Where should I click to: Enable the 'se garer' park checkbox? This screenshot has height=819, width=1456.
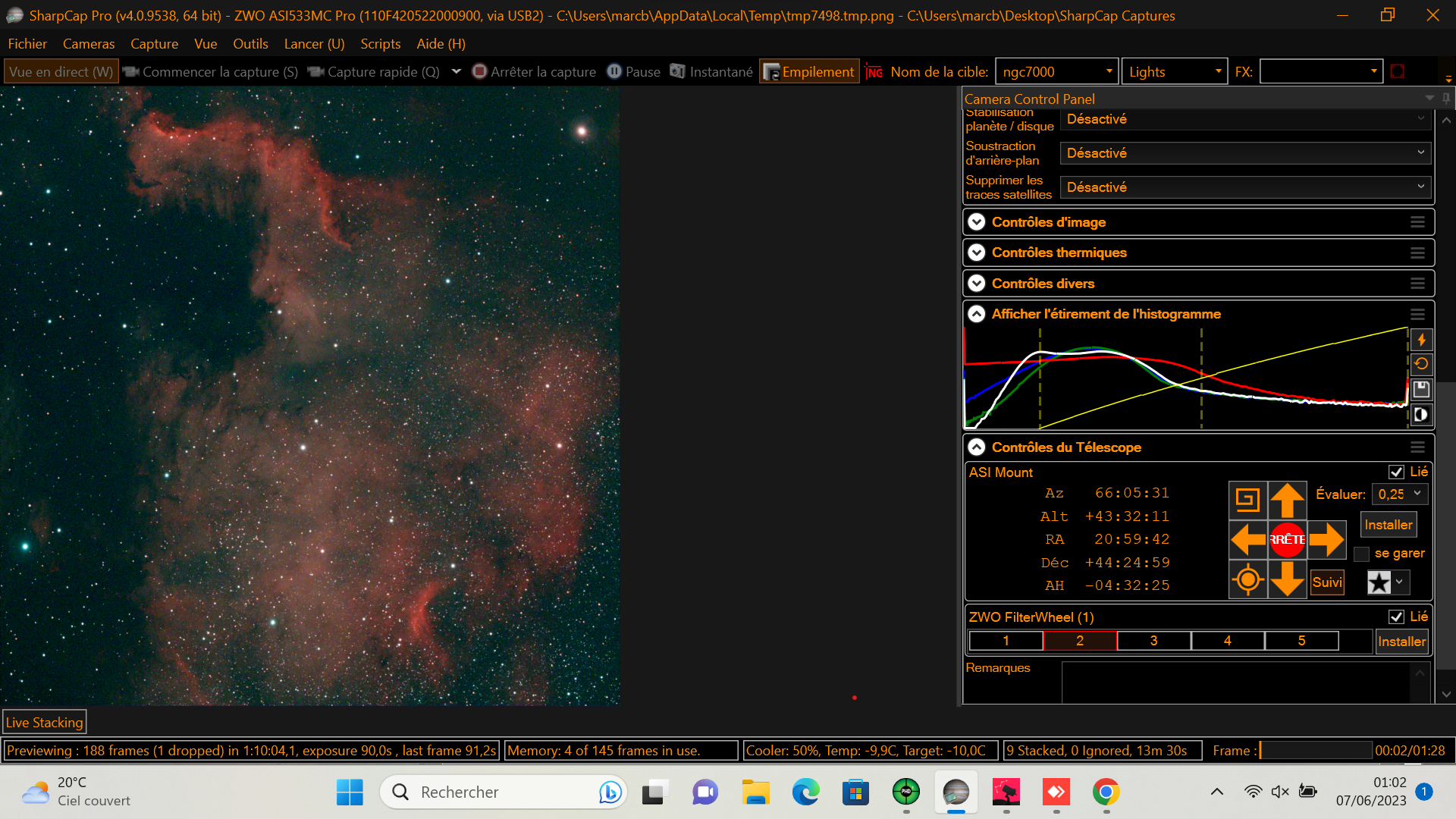click(x=1362, y=554)
